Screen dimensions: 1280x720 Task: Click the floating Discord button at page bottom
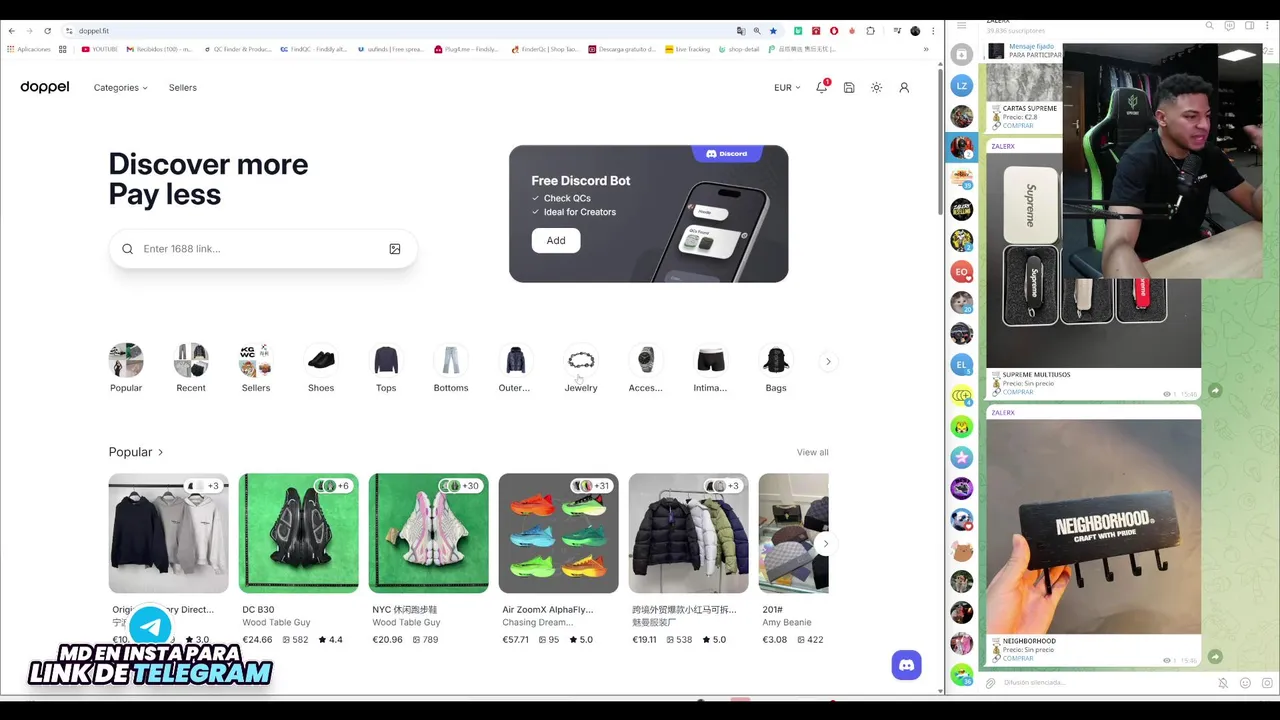(906, 665)
